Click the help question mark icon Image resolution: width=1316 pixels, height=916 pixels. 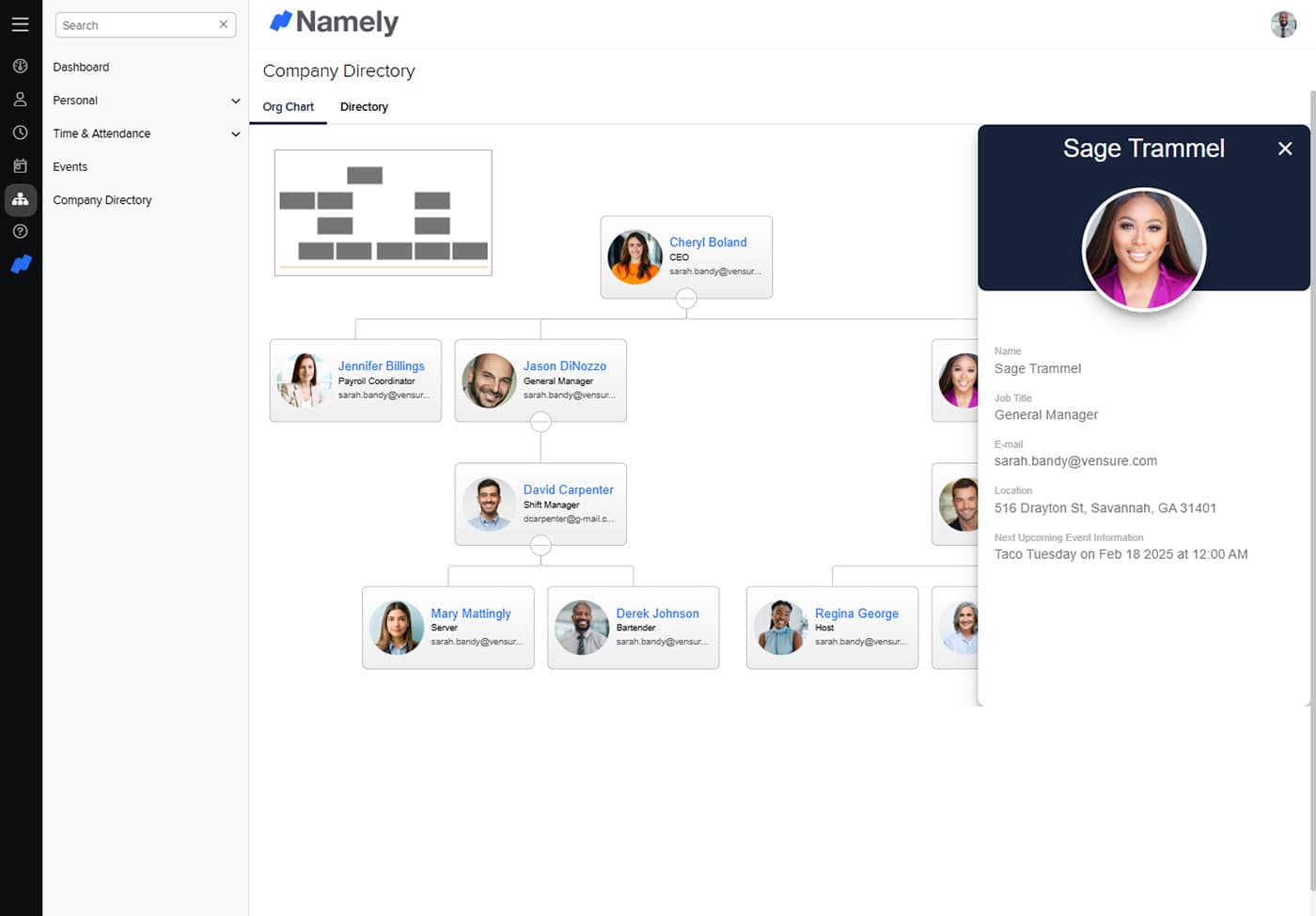tap(20, 231)
